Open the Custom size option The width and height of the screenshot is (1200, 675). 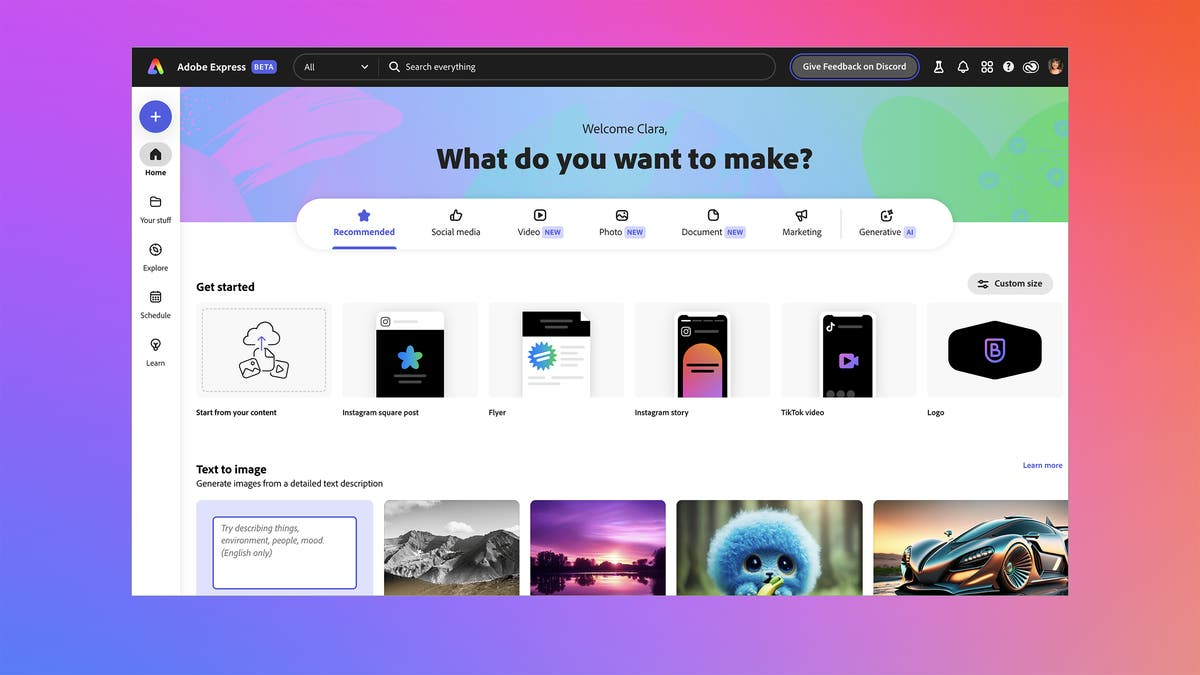click(1010, 283)
